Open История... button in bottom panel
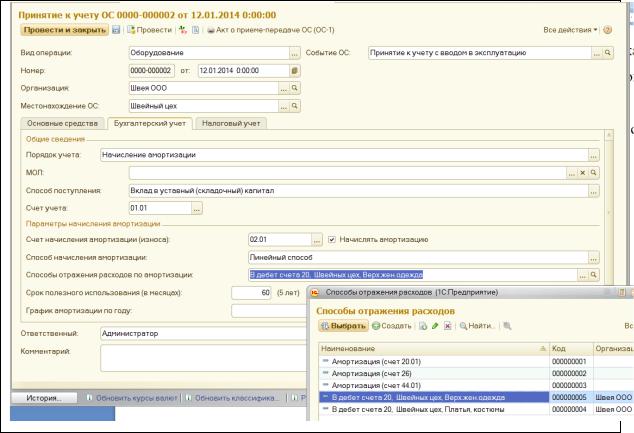 tap(44, 398)
